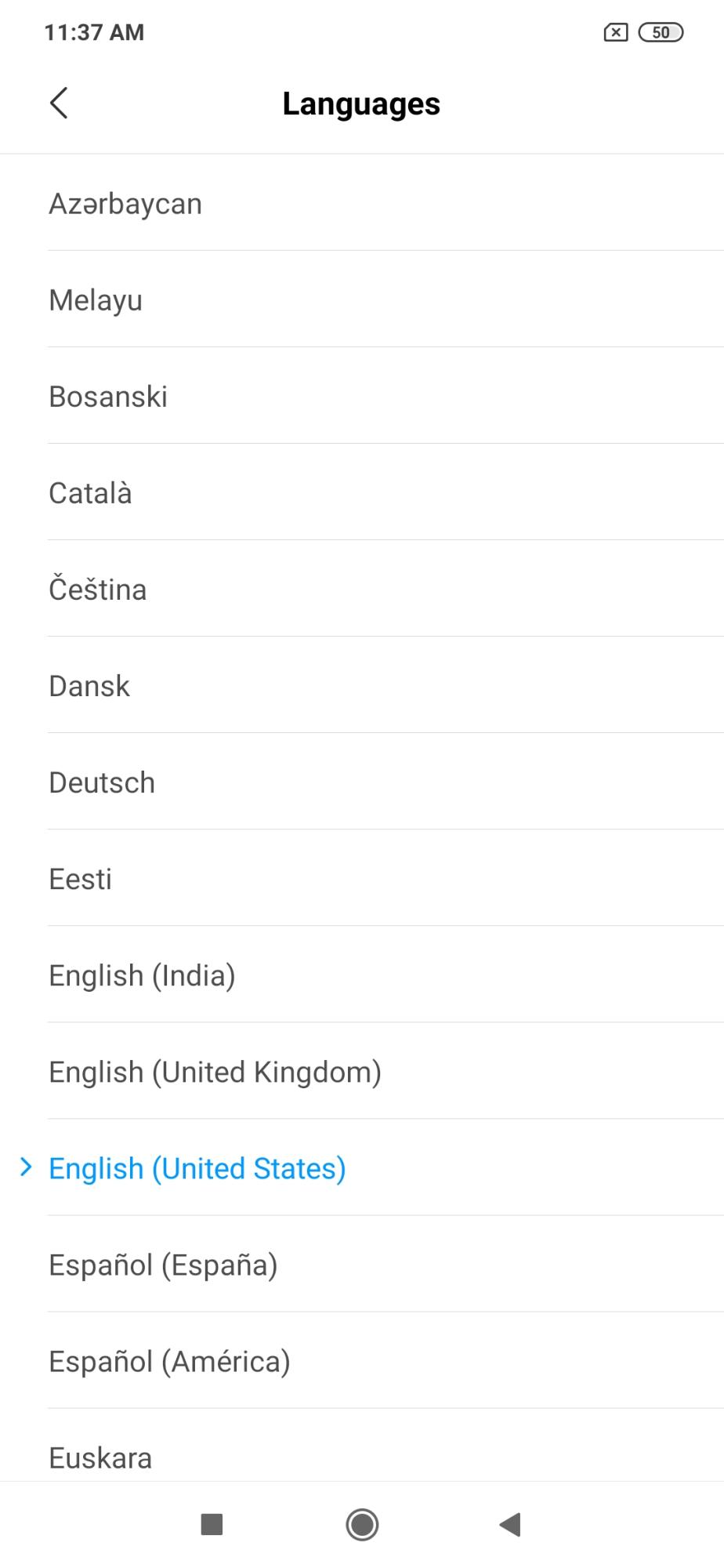The width and height of the screenshot is (724, 1568).
Task: Set language to Eesti
Action: tap(80, 879)
